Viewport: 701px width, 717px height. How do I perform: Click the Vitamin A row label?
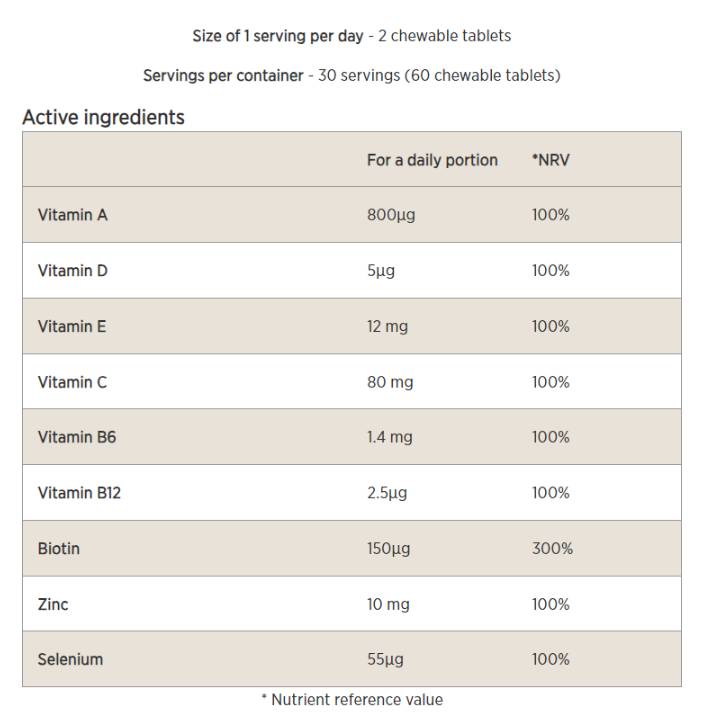coord(72,215)
